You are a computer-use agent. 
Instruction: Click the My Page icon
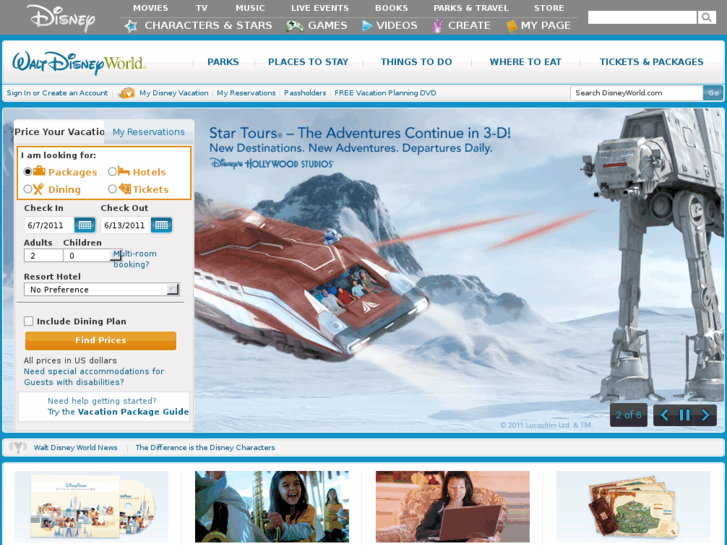tap(511, 26)
